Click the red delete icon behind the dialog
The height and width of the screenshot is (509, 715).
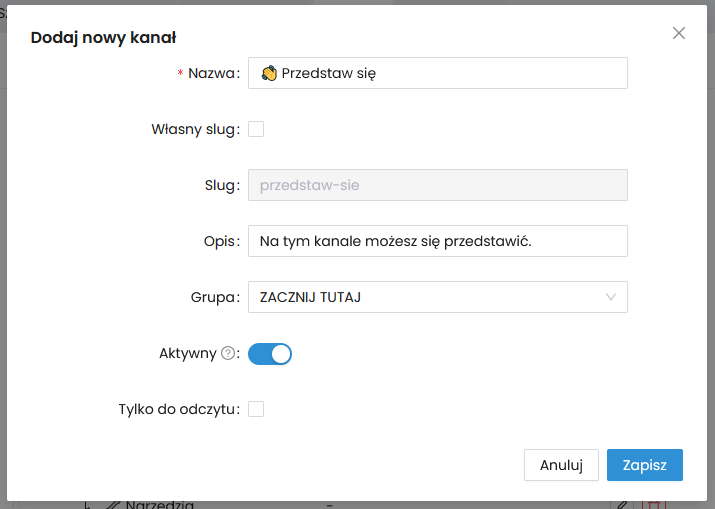(655, 505)
